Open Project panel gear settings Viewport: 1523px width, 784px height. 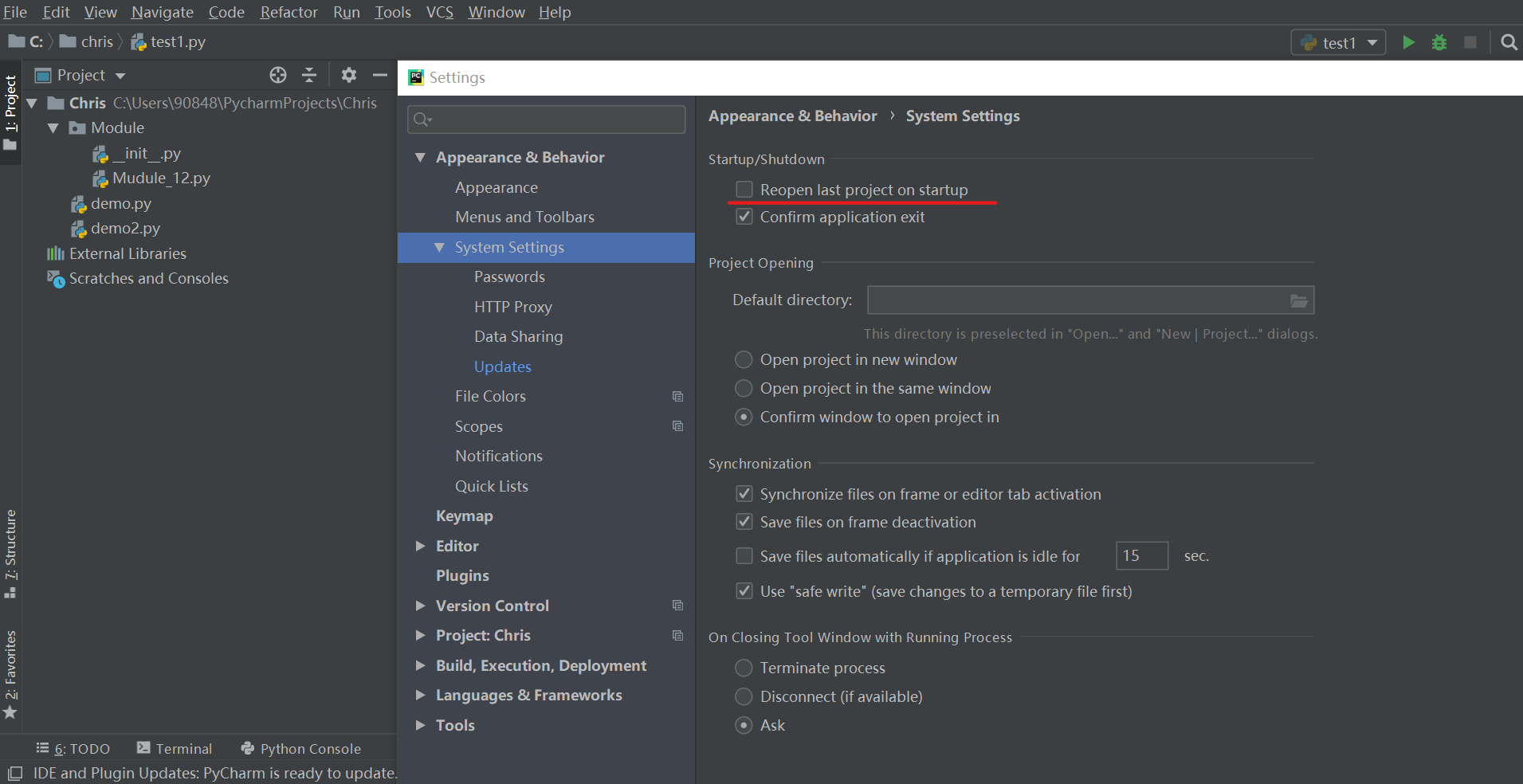tap(348, 75)
